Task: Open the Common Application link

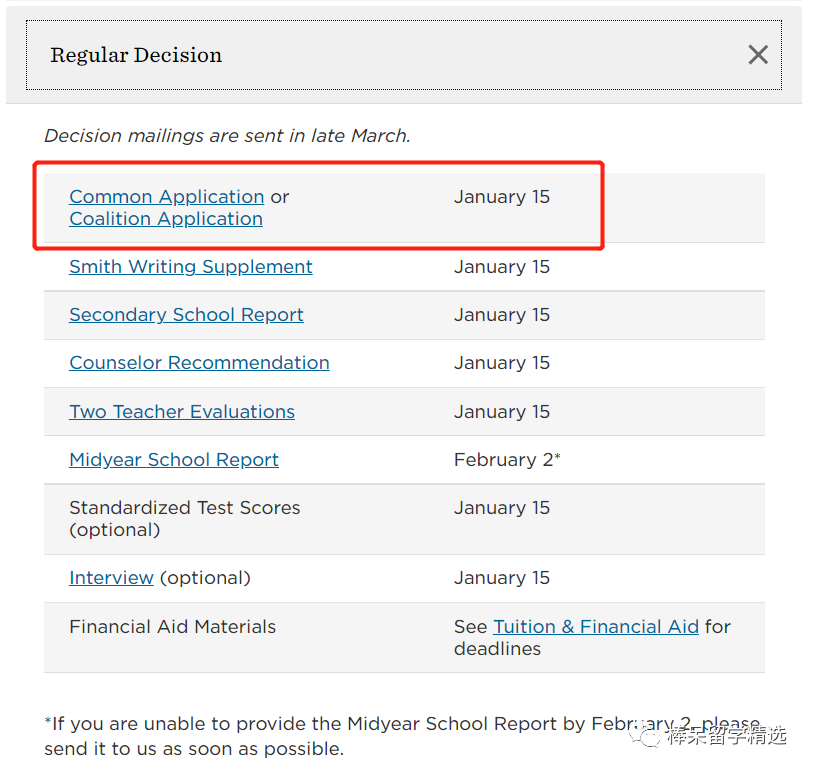Action: click(167, 197)
